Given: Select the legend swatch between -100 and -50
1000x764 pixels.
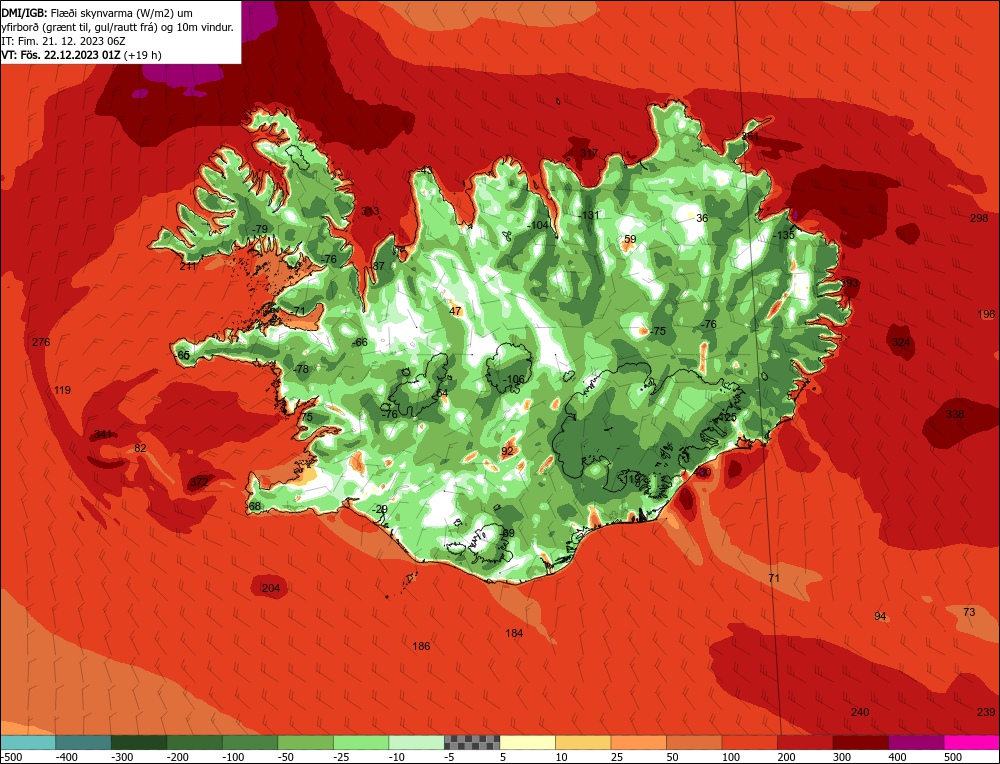Looking at the screenshot, I should tap(250, 742).
